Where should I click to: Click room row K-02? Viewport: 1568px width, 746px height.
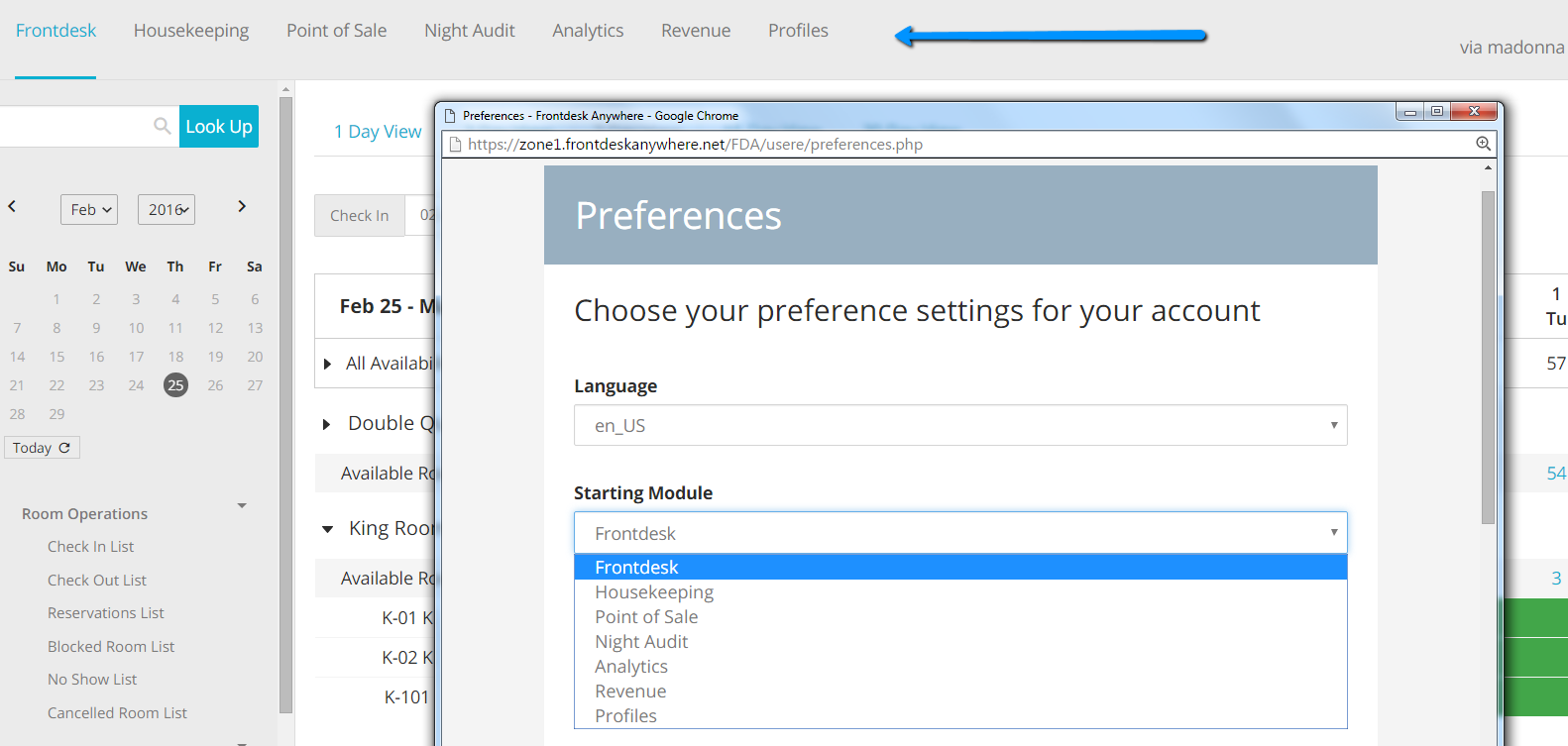407,658
